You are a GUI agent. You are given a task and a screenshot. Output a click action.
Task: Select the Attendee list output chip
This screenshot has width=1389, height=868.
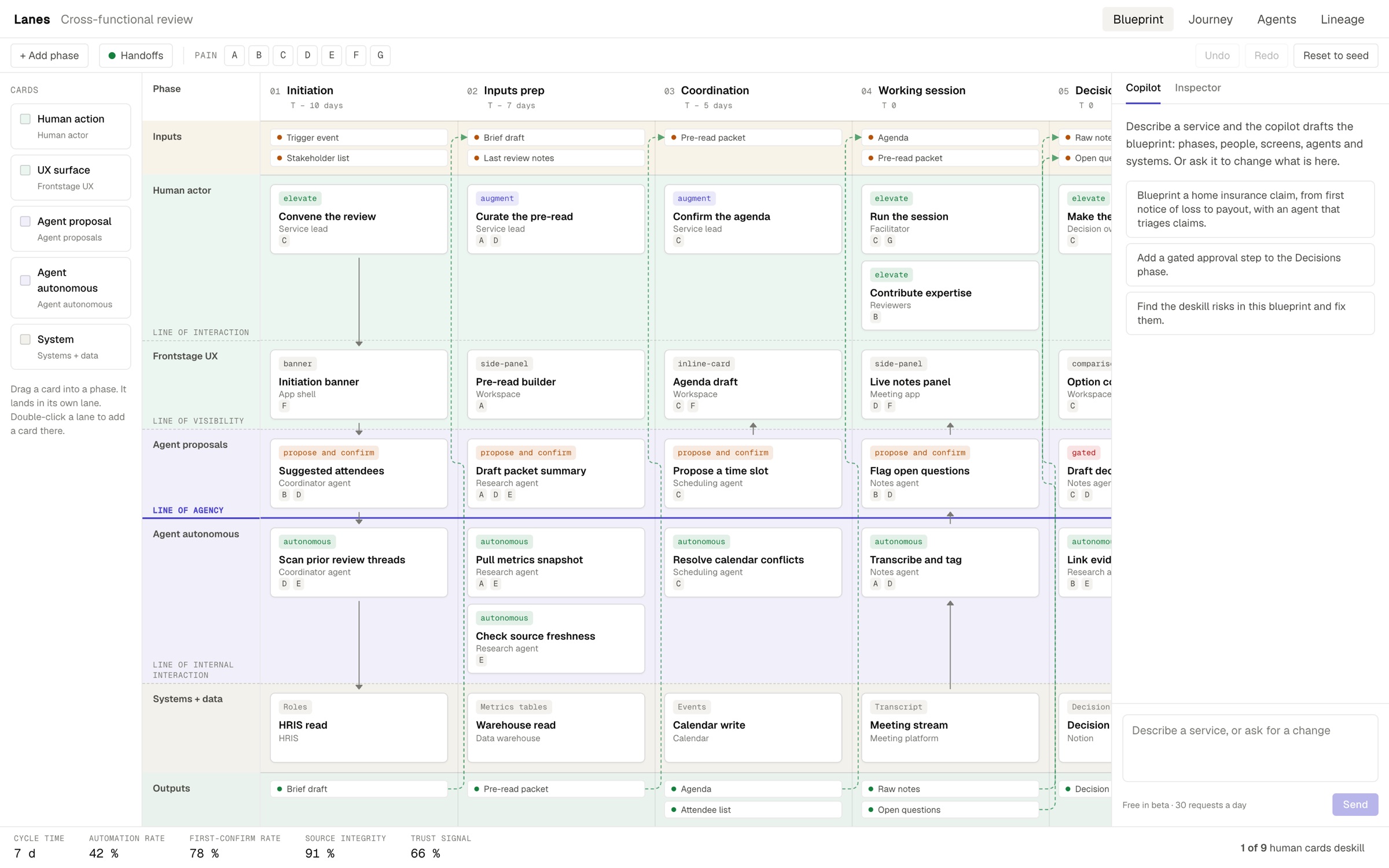pyautogui.click(x=753, y=810)
